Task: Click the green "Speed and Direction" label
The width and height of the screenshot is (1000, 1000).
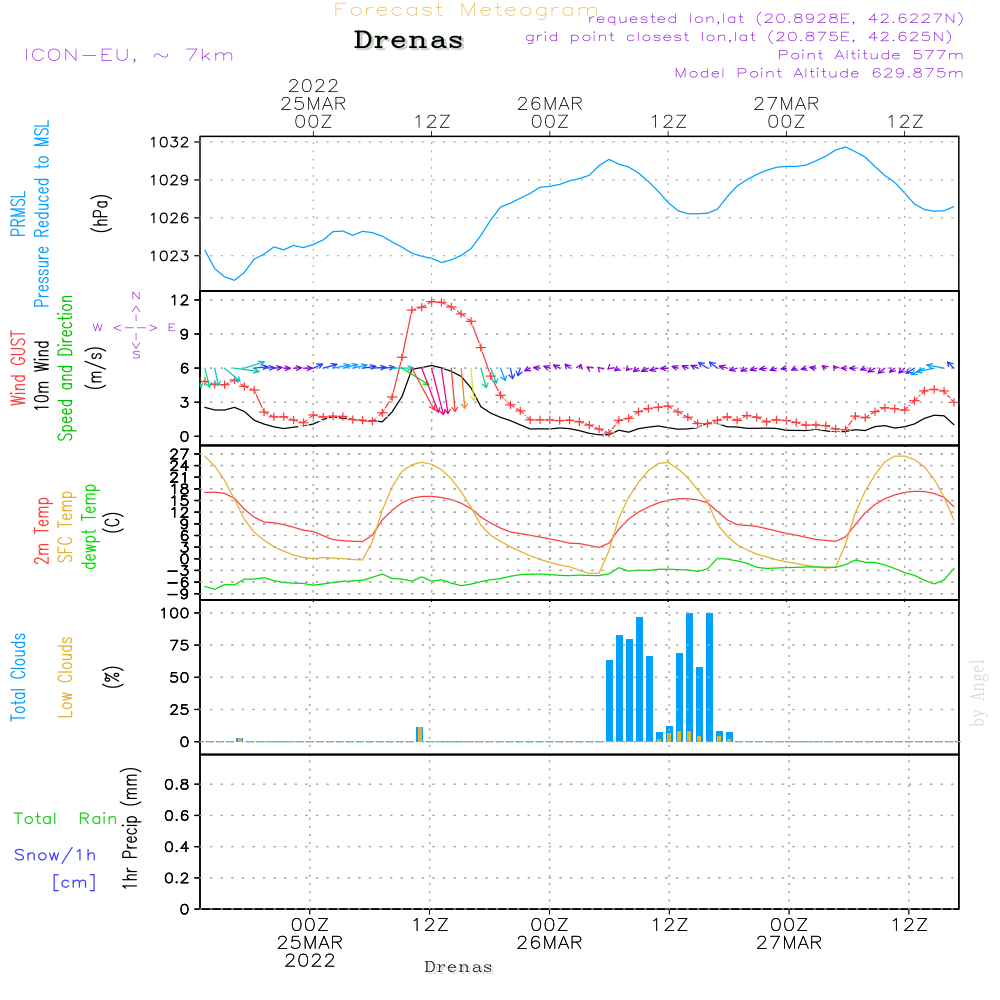Action: coord(65,368)
